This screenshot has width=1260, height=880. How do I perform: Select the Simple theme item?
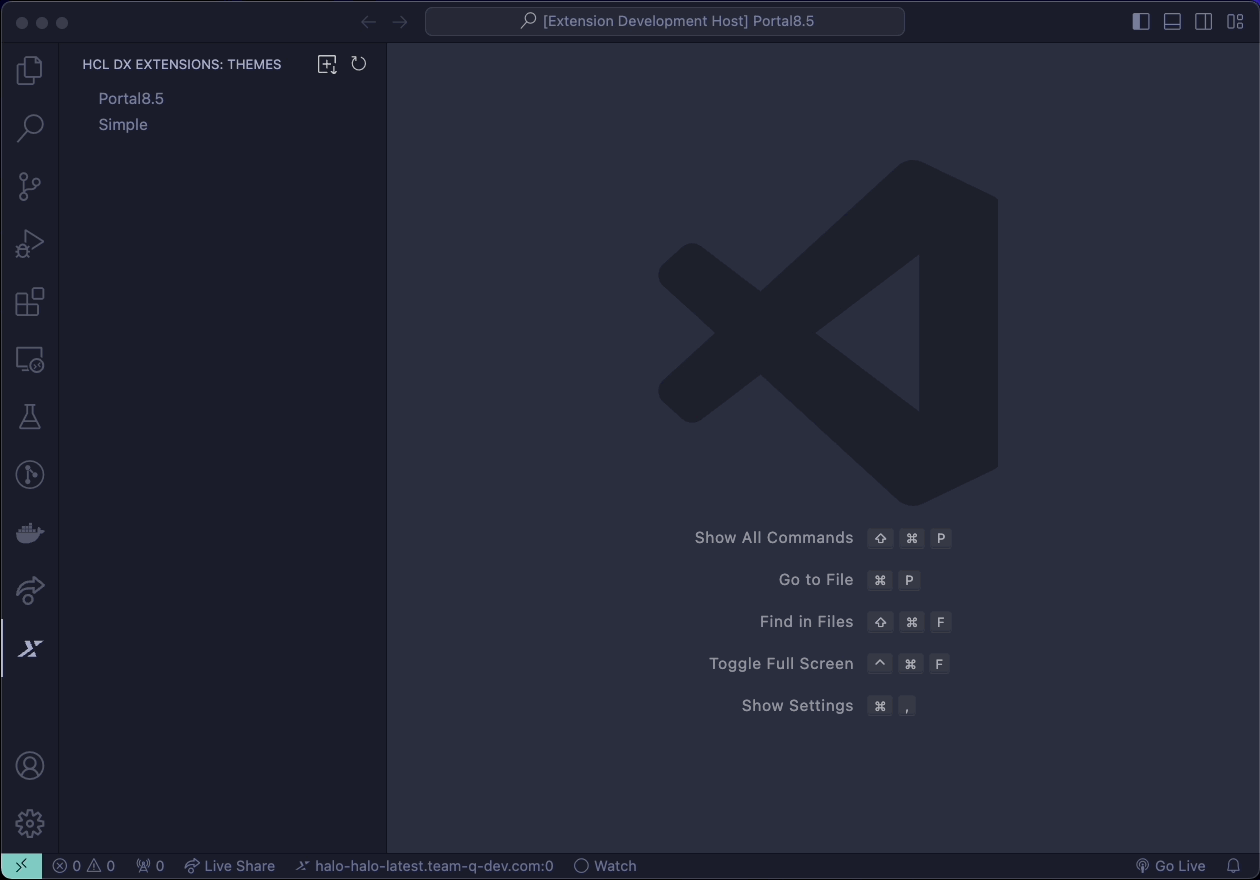pyautogui.click(x=122, y=124)
